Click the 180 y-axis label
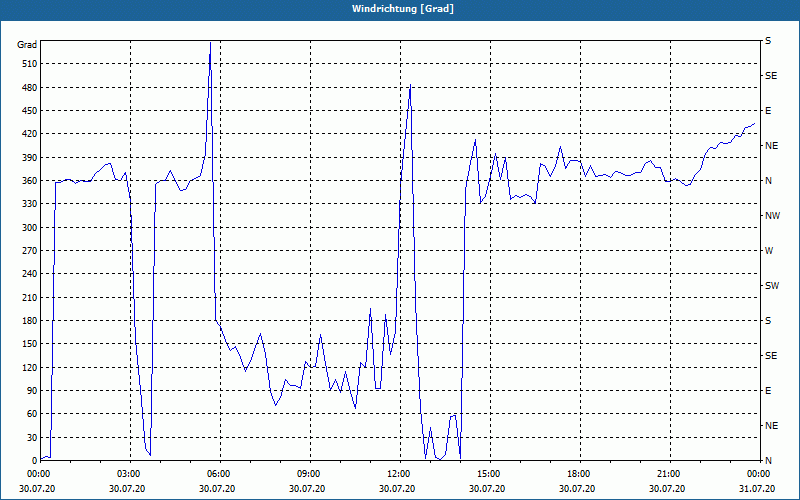The height and width of the screenshot is (500, 800). click(30, 321)
